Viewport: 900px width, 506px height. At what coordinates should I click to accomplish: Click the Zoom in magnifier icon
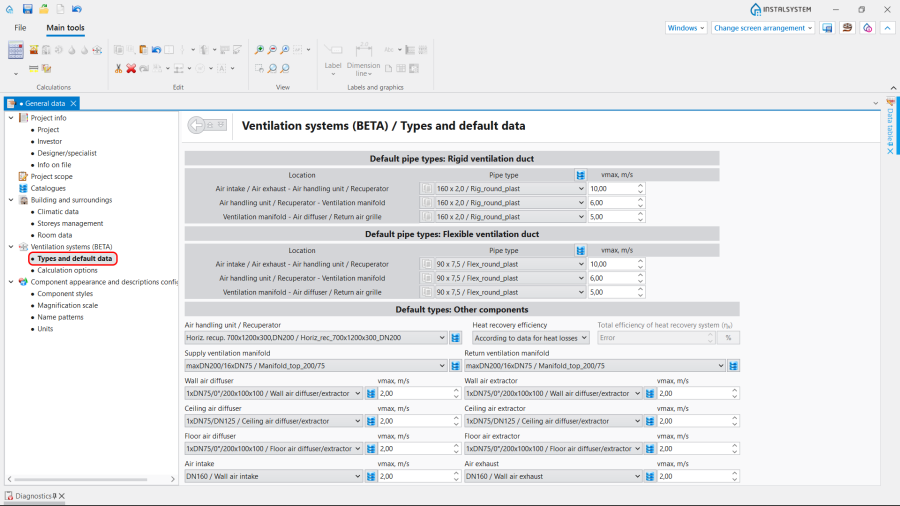(259, 50)
